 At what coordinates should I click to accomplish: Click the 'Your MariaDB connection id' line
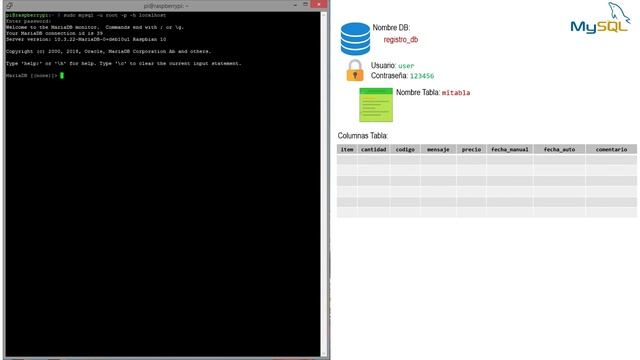pyautogui.click(x=54, y=33)
